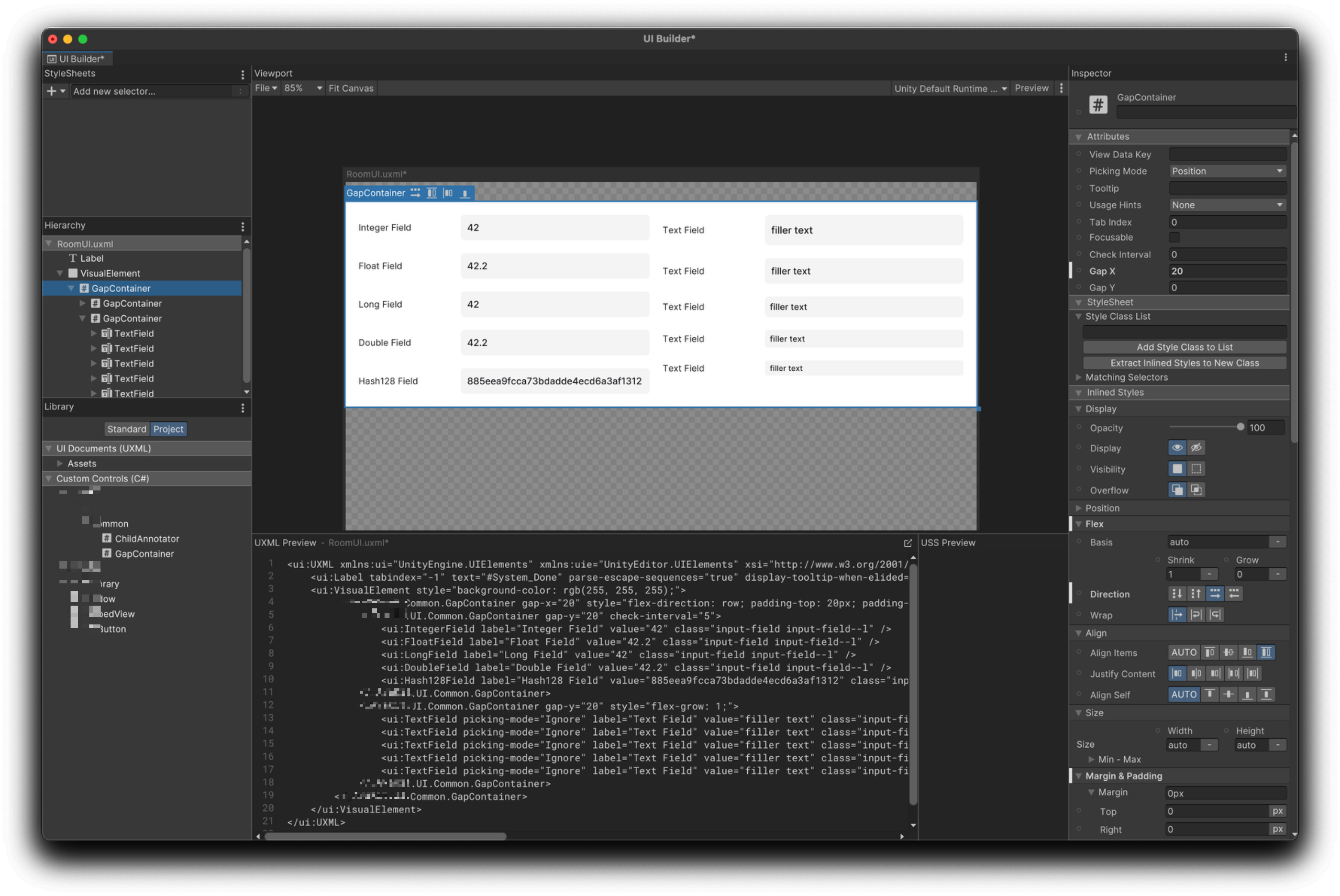Open the File menu in Viewport
Viewport: 1340px width, 896px height.
[266, 88]
